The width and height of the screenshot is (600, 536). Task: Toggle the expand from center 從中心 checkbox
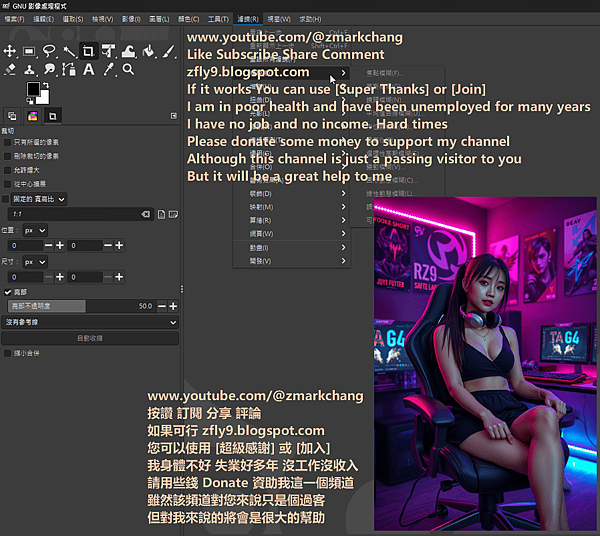tap(7, 184)
